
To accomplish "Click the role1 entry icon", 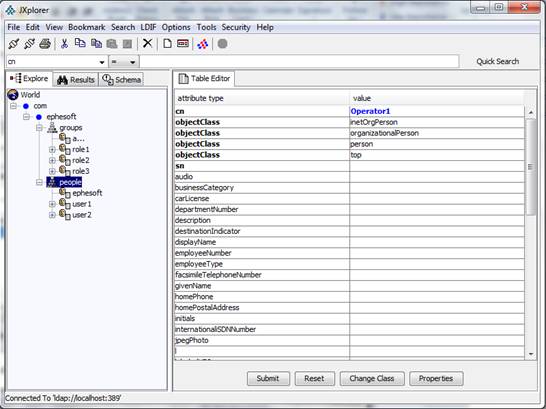I will coord(65,149).
